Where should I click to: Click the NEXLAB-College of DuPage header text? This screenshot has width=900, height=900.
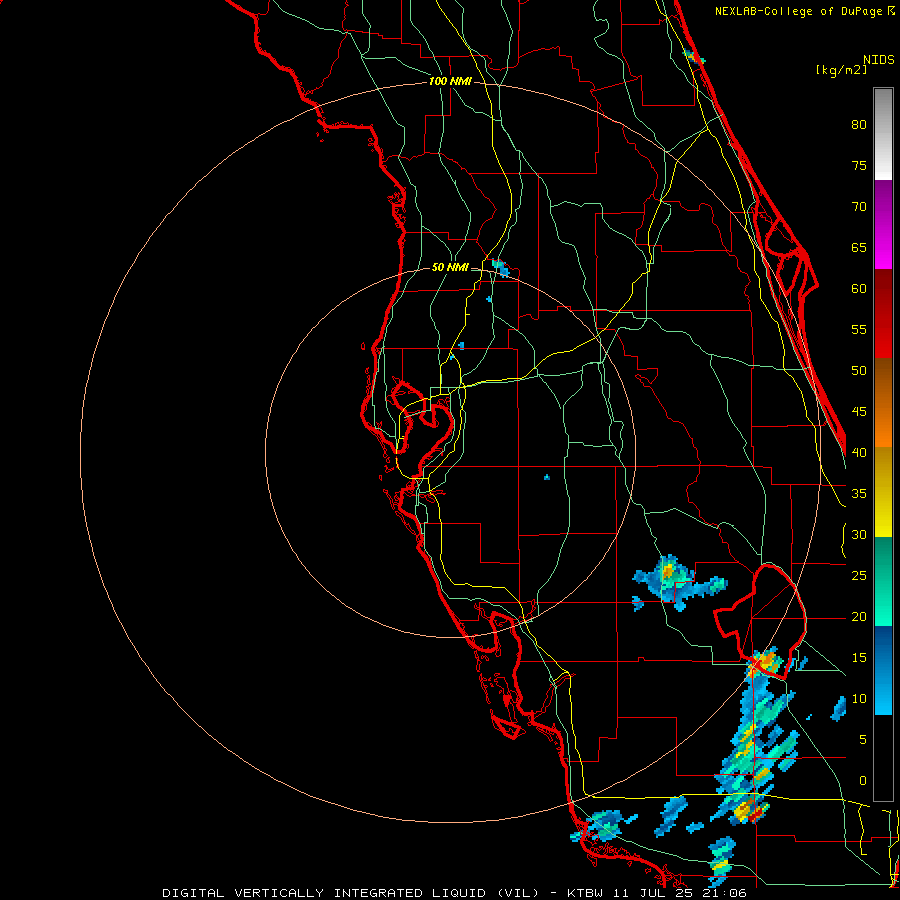[798, 11]
